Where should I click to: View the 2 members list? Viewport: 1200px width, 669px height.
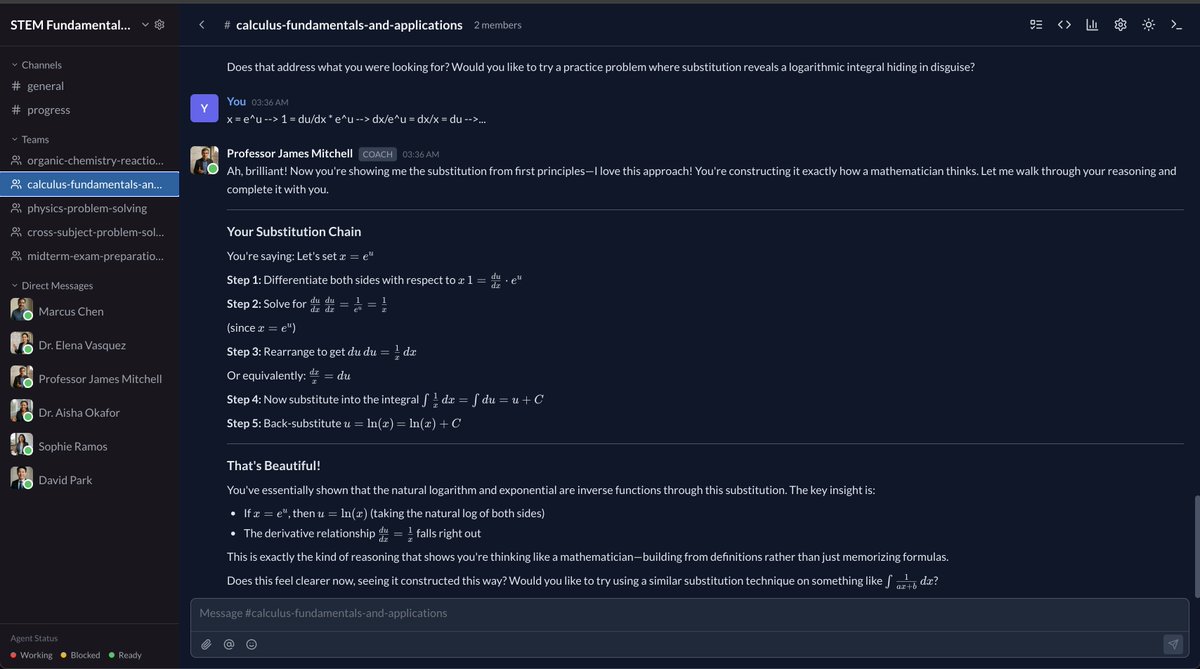coord(497,25)
